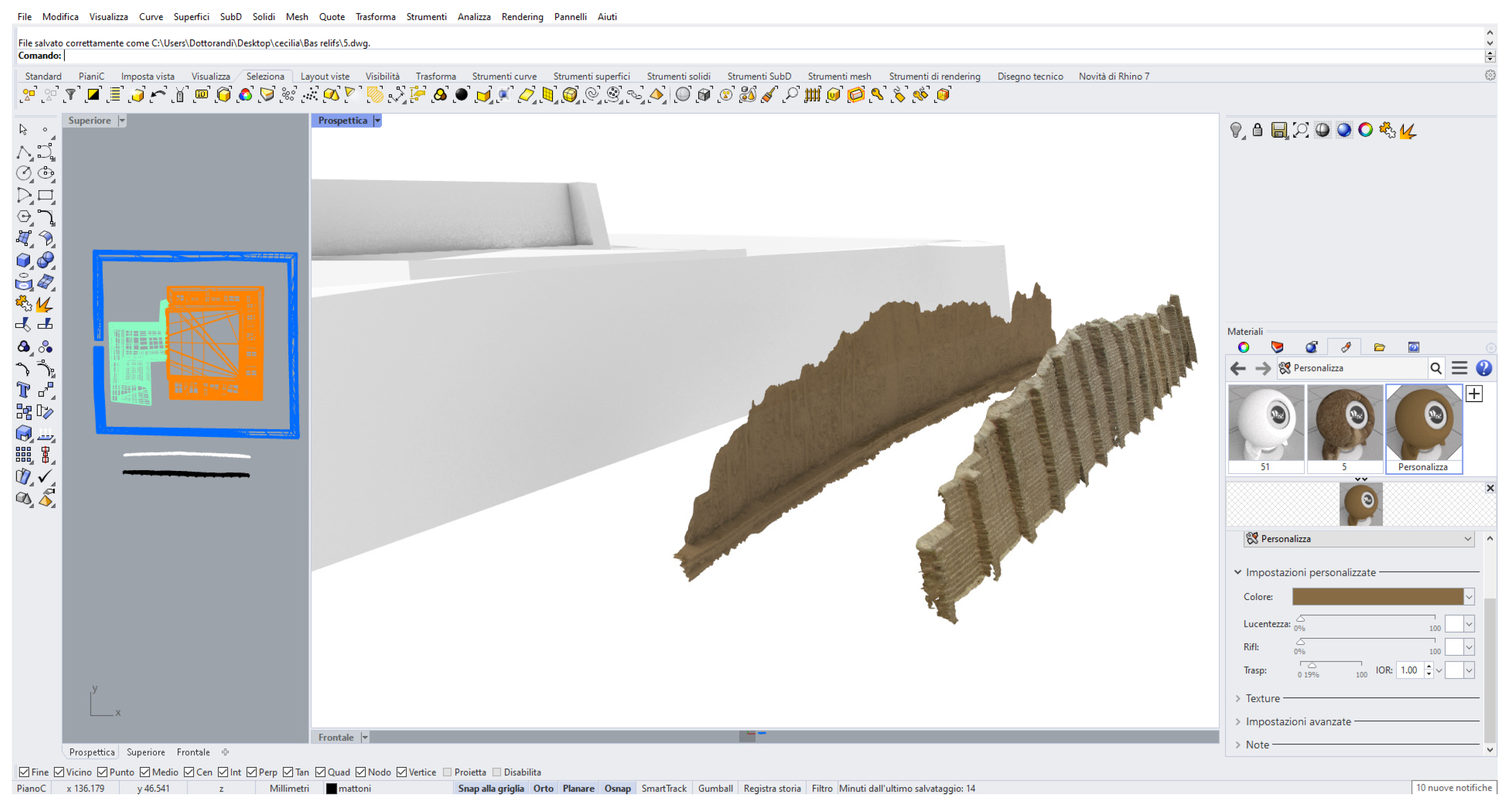The width and height of the screenshot is (1511, 812).
Task: Click the black sphere icon in selection toolbar
Action: click(x=462, y=94)
